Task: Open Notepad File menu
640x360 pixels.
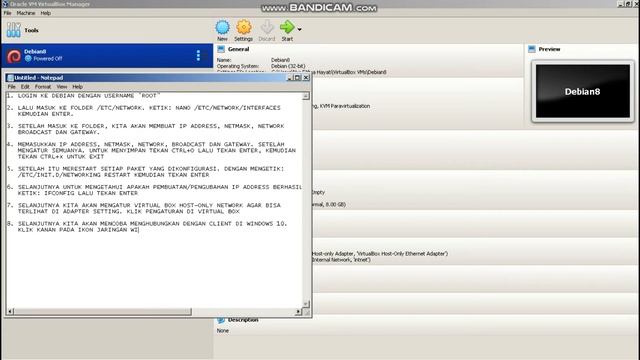Action: click(x=11, y=87)
